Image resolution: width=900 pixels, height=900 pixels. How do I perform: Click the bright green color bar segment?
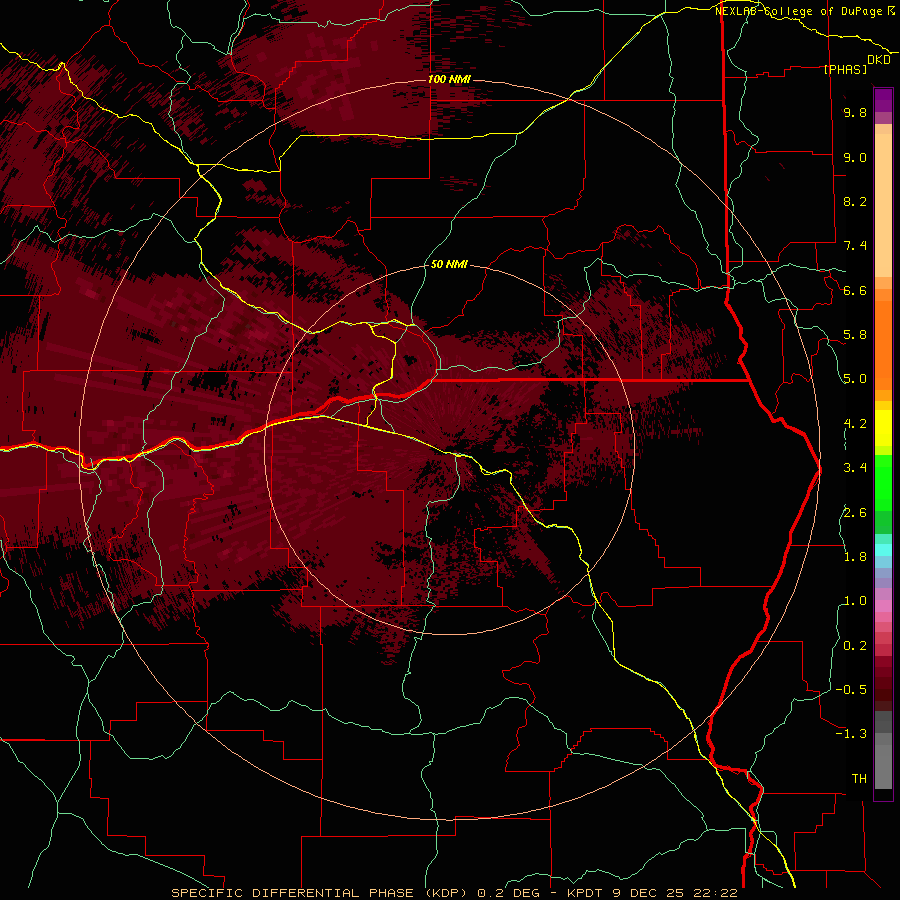[883, 483]
